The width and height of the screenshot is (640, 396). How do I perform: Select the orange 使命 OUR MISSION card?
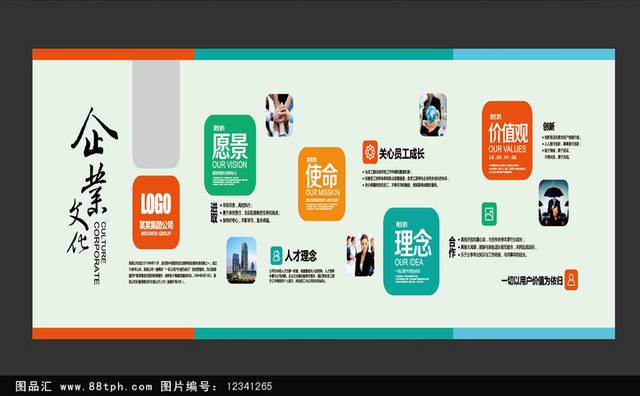coord(322,184)
